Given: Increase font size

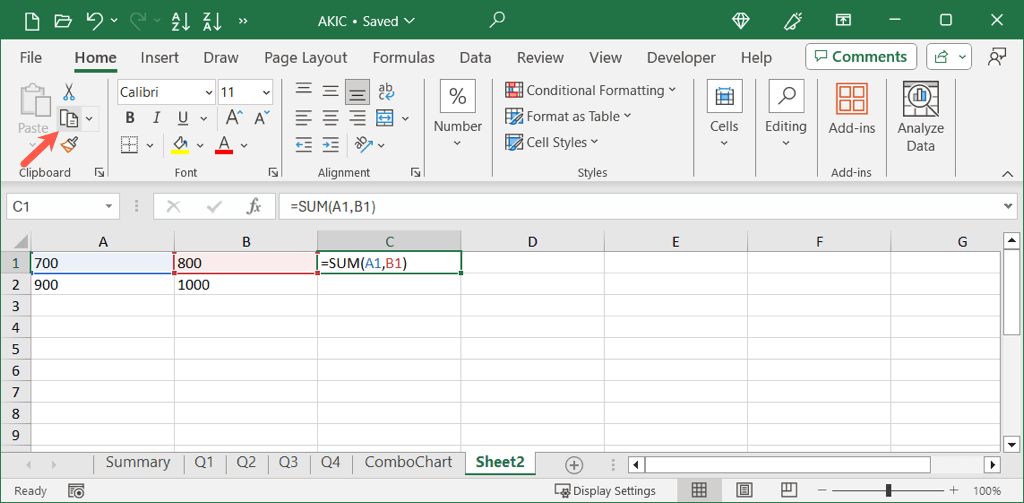Looking at the screenshot, I should coord(234,118).
